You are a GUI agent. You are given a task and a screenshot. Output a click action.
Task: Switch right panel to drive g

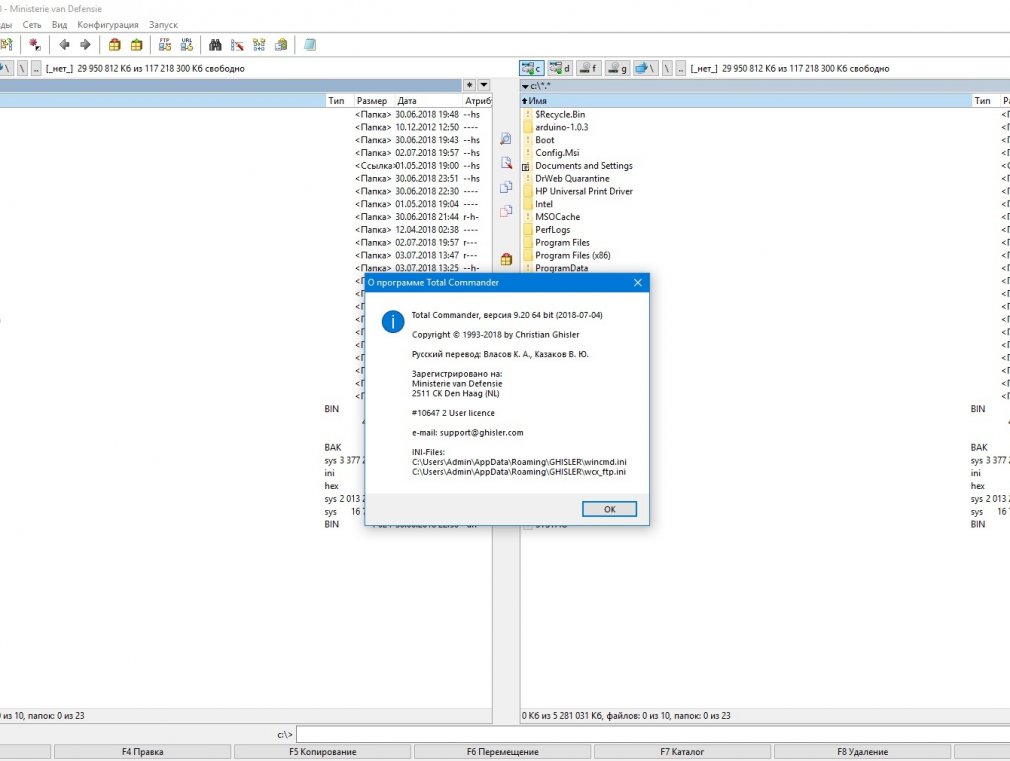point(617,68)
